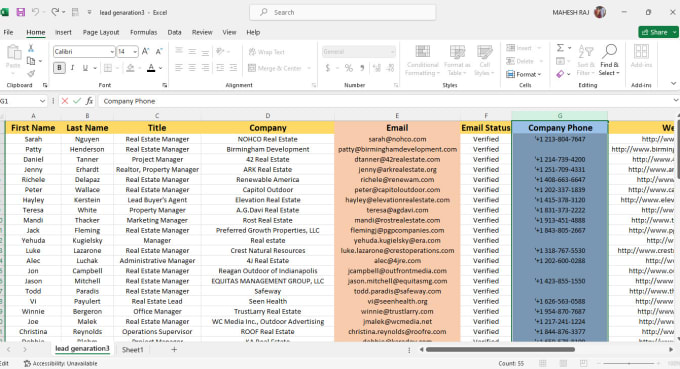
Task: Switch to Sheet1 tab
Action: pyautogui.click(x=132, y=349)
